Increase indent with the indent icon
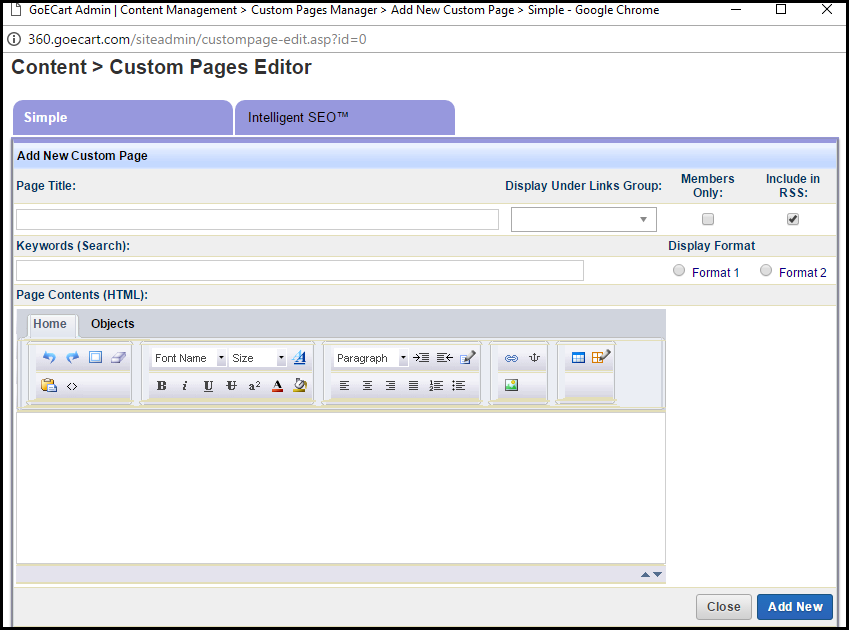 coord(421,357)
